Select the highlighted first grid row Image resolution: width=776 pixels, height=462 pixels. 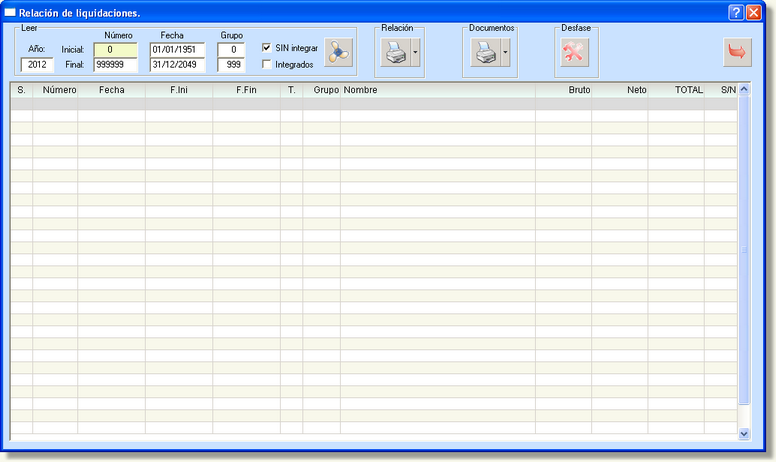(374, 104)
